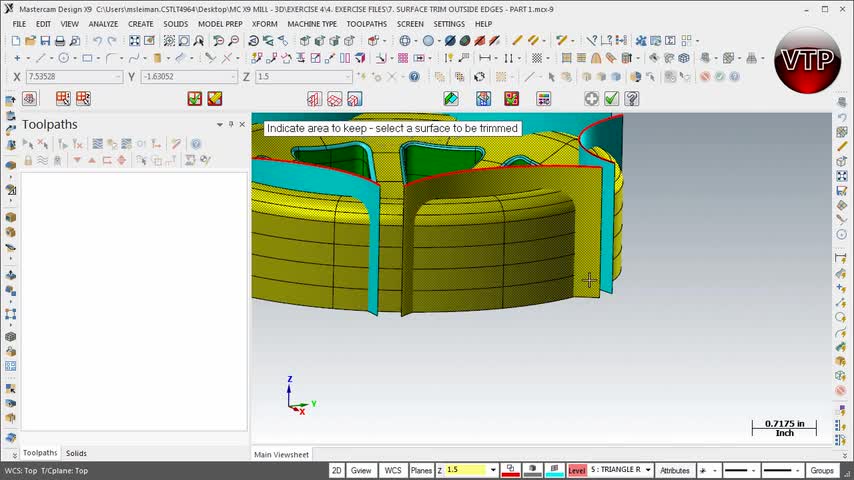Switch to wireframe globe shading
Viewport: 854px width, 480px height.
(405, 41)
